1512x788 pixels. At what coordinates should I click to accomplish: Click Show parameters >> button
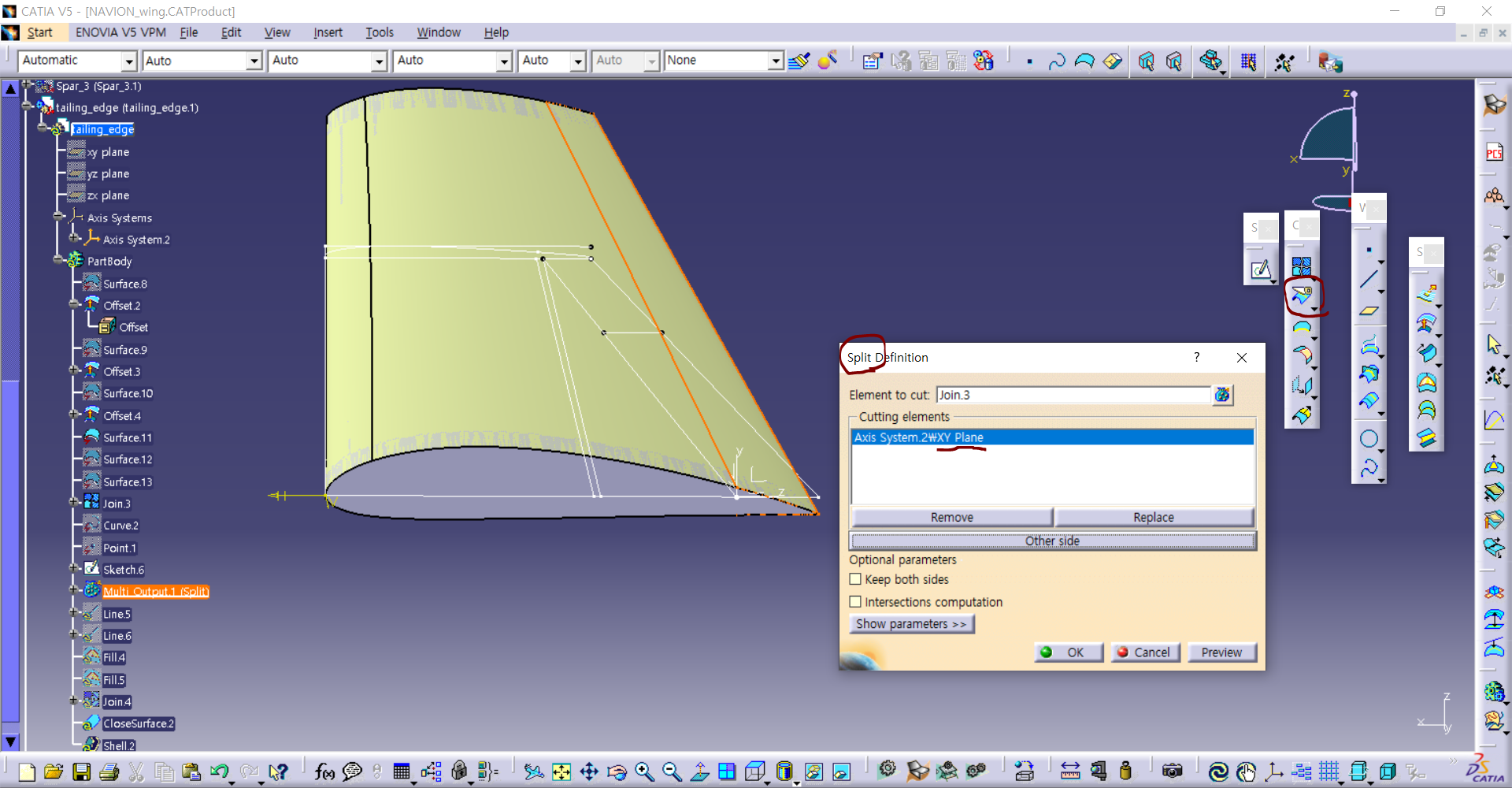point(911,624)
